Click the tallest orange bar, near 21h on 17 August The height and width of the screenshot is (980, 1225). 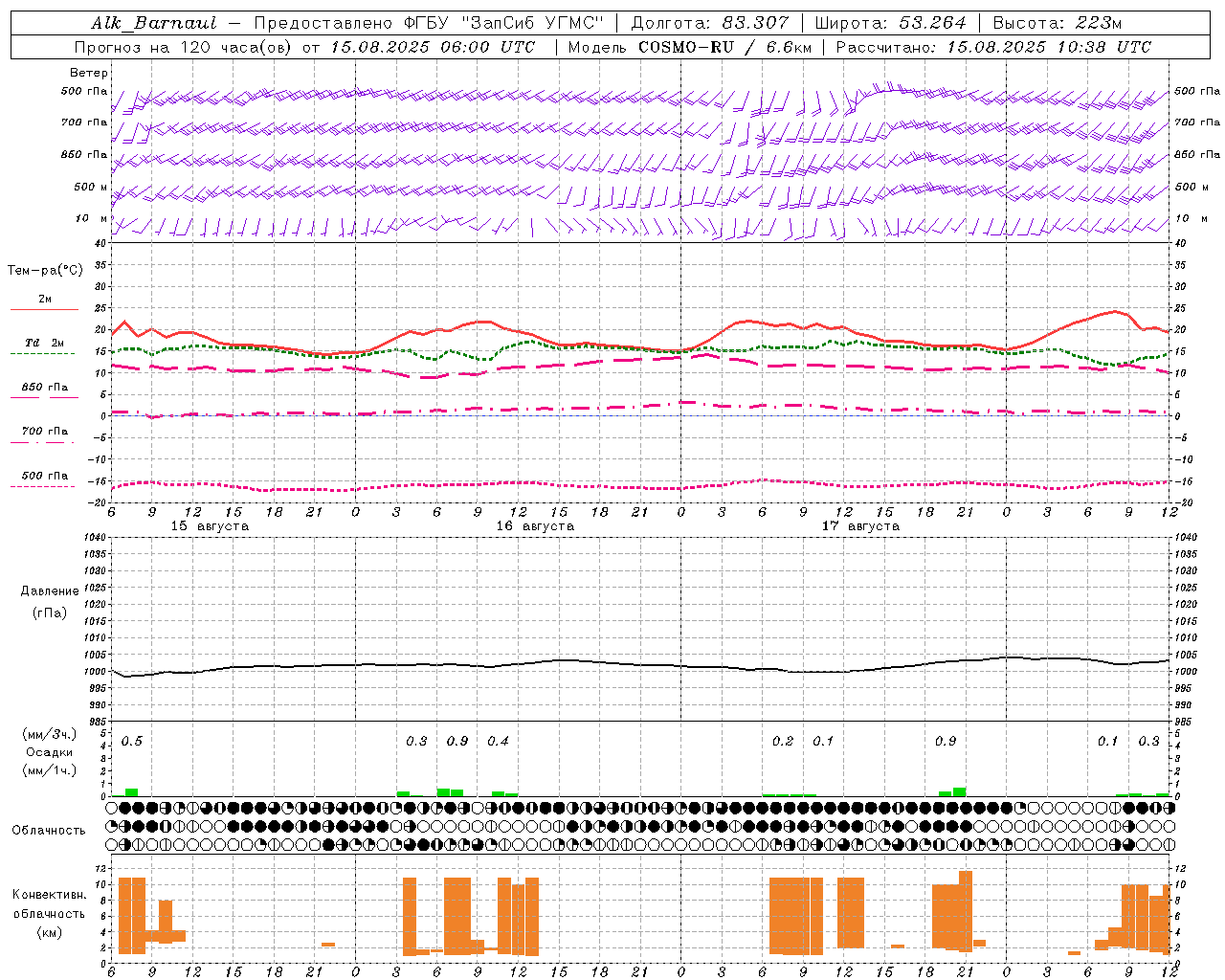coord(966,911)
